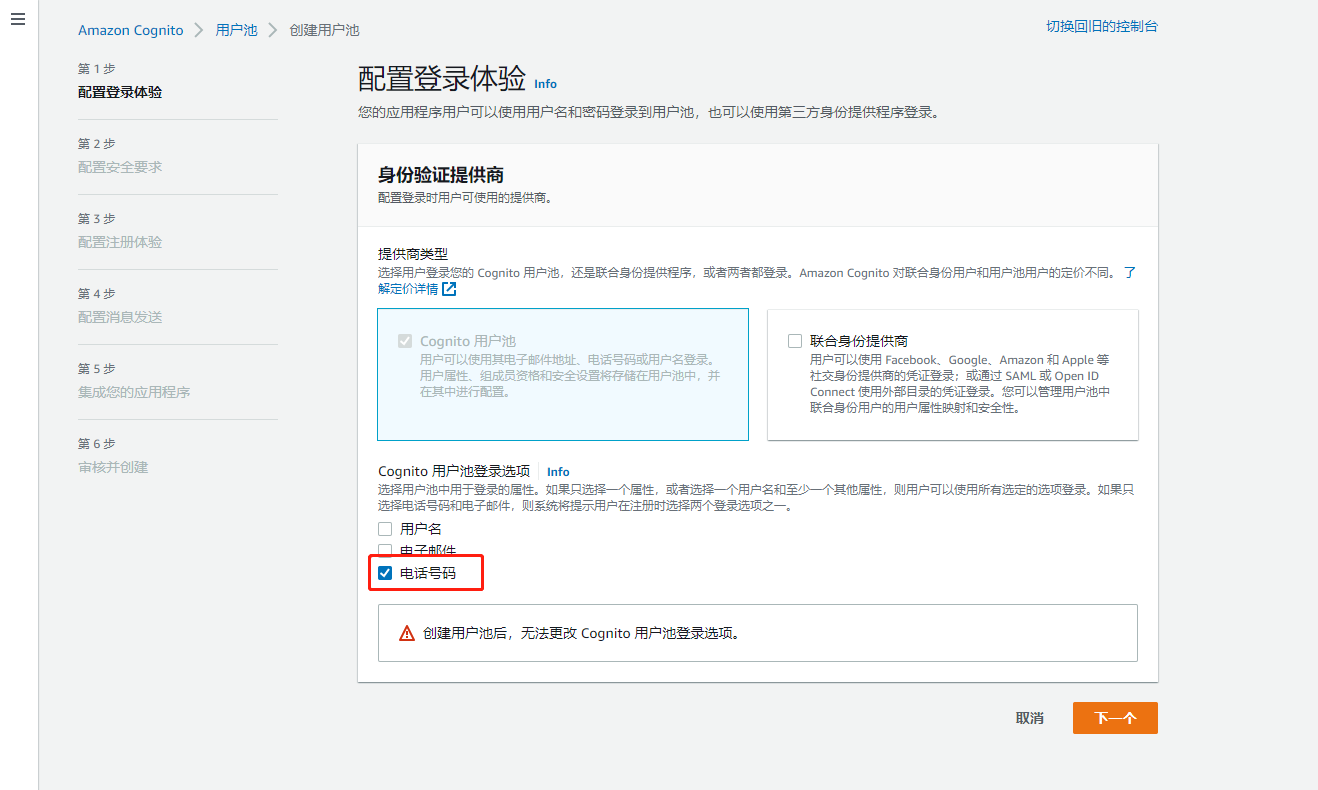This screenshot has height=790, width=1318.
Task: Click the Cognito 用户池 checkbox
Action: [x=405, y=341]
